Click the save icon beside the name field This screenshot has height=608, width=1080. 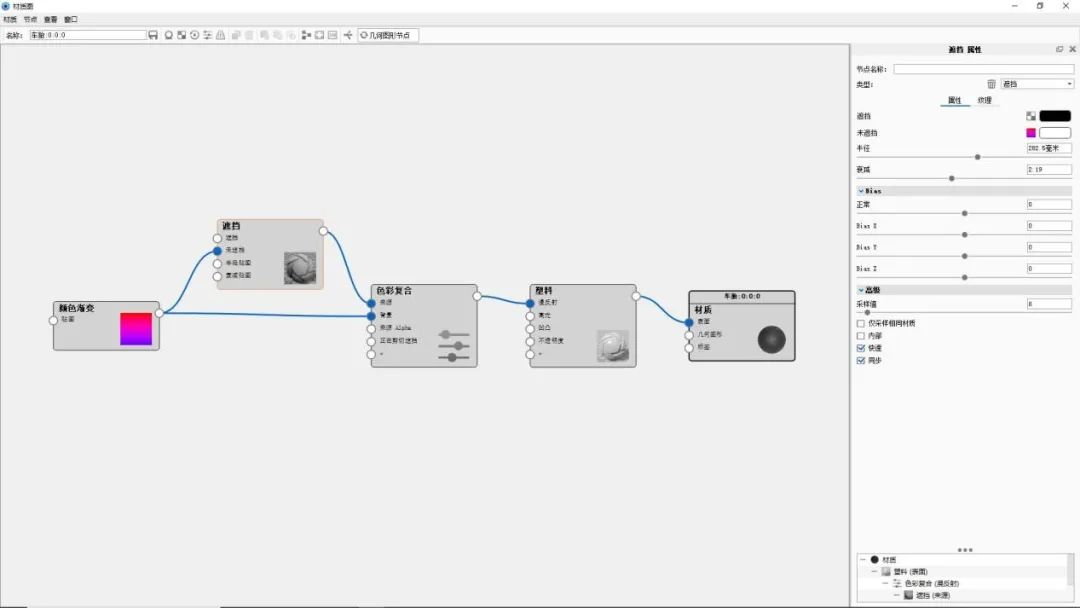[153, 35]
